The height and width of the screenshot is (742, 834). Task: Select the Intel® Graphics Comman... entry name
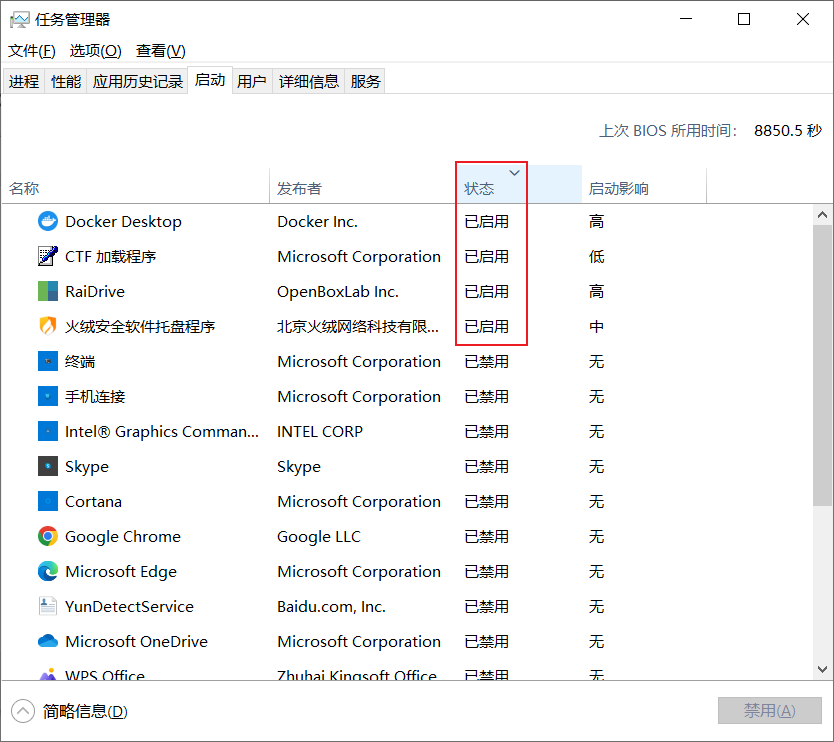tap(162, 431)
